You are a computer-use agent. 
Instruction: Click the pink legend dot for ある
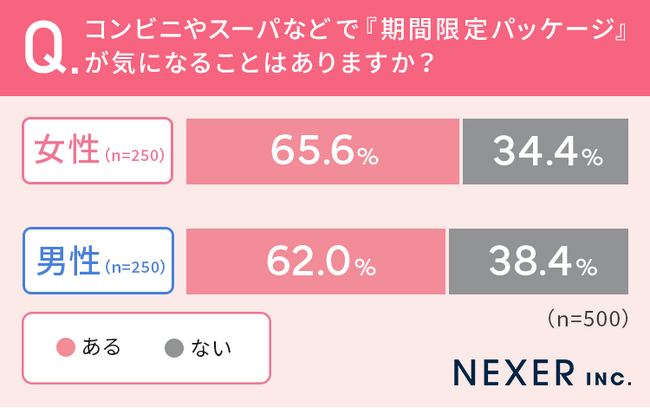65,348
